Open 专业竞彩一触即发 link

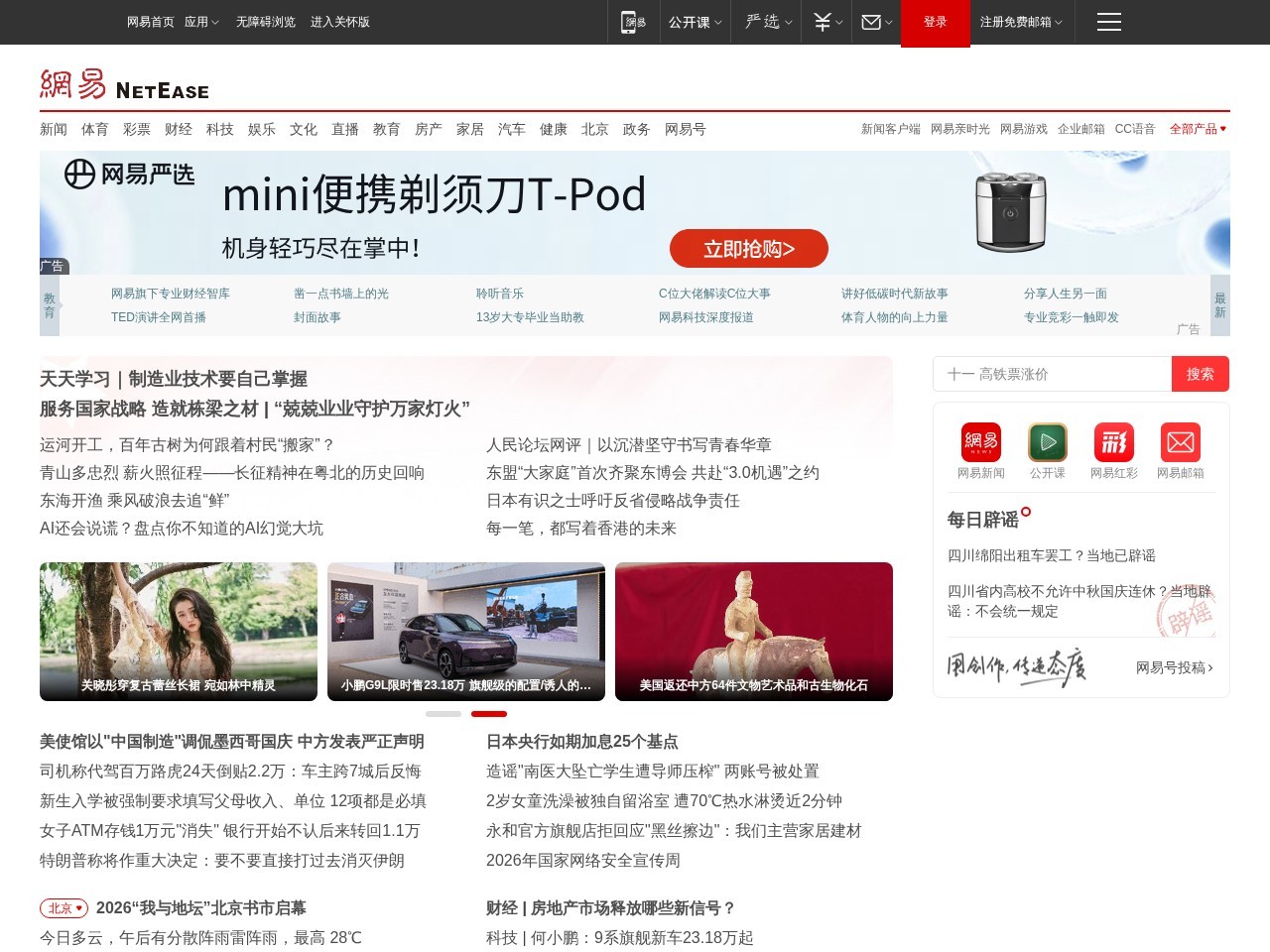click(1072, 317)
